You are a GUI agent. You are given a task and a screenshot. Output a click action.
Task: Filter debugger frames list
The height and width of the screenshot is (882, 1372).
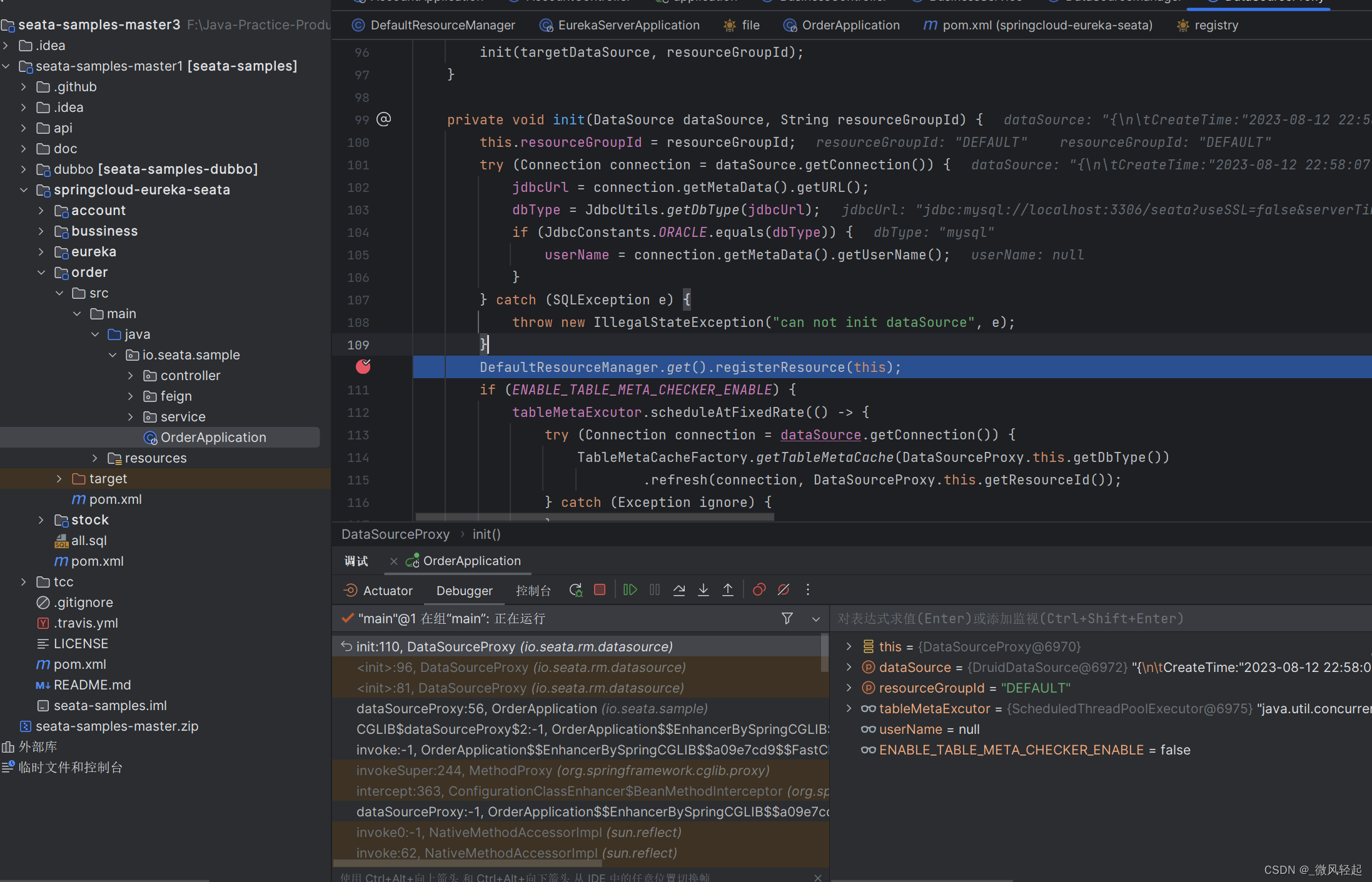click(787, 618)
